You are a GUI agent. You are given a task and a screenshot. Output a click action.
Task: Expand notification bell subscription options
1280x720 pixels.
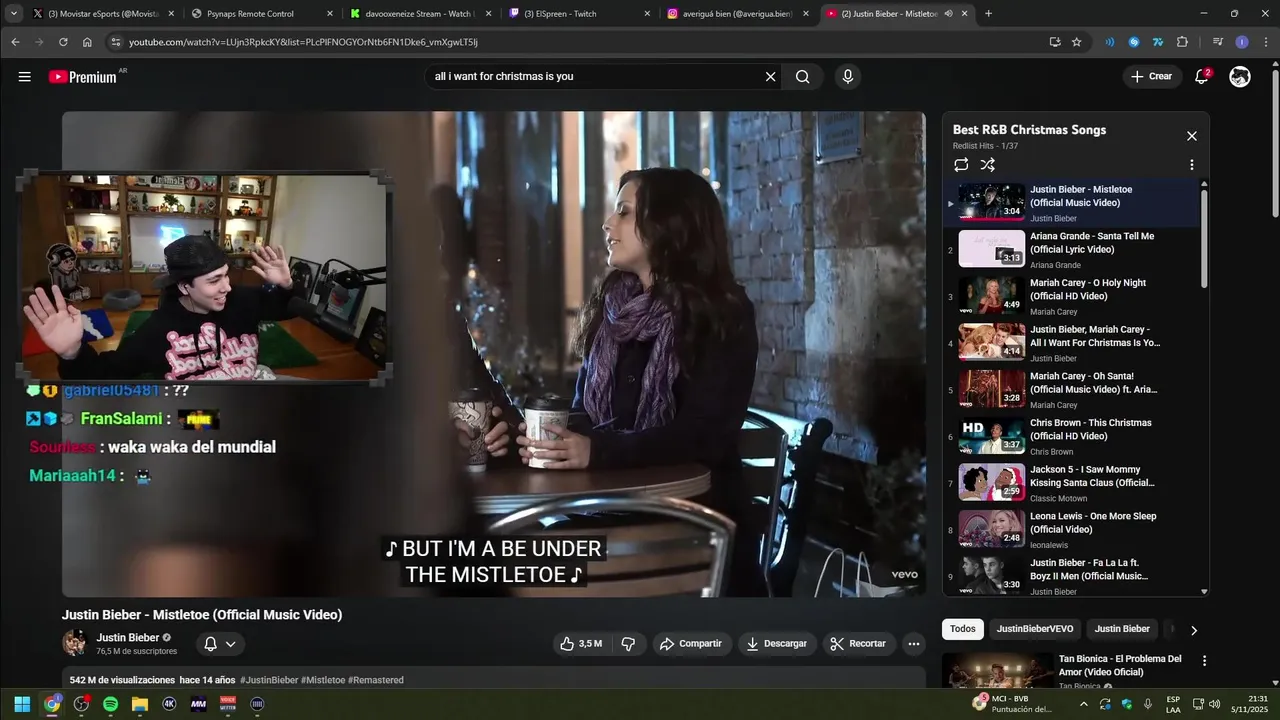[219, 644]
